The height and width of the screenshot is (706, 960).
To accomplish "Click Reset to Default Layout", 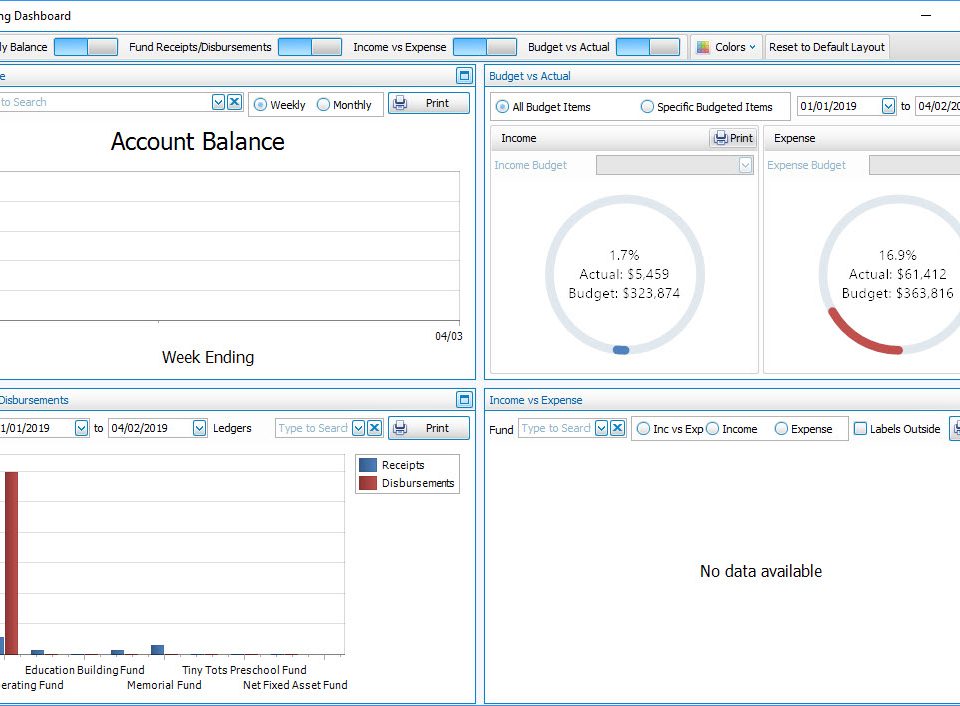I will [826, 47].
